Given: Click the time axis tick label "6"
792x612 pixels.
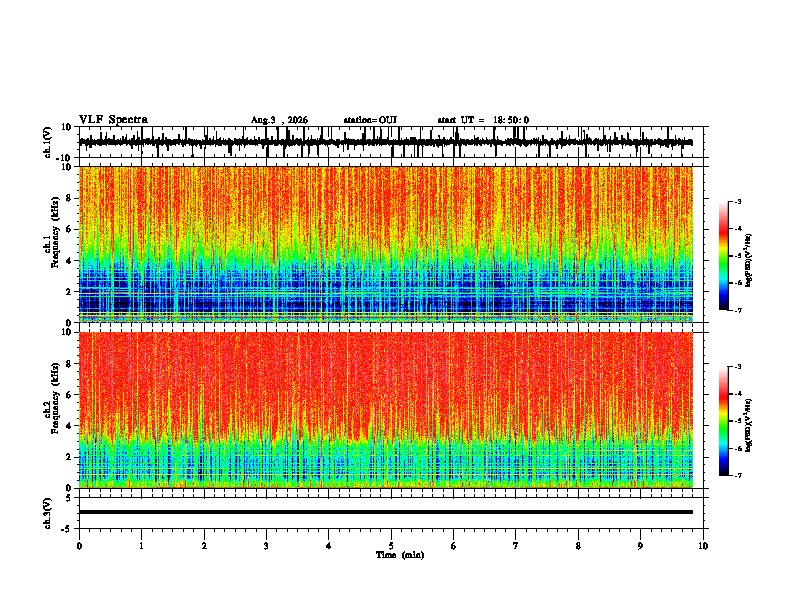Looking at the screenshot, I should [454, 546].
